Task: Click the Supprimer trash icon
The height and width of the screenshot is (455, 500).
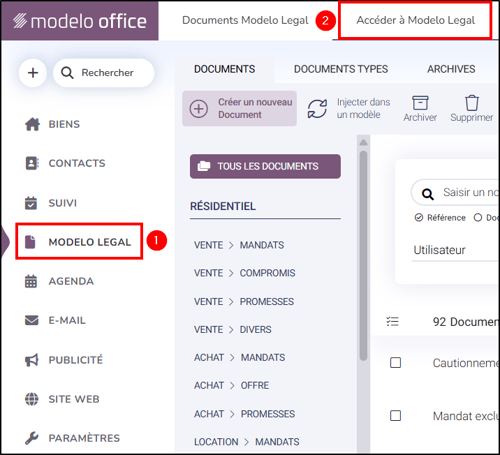Action: (x=472, y=103)
